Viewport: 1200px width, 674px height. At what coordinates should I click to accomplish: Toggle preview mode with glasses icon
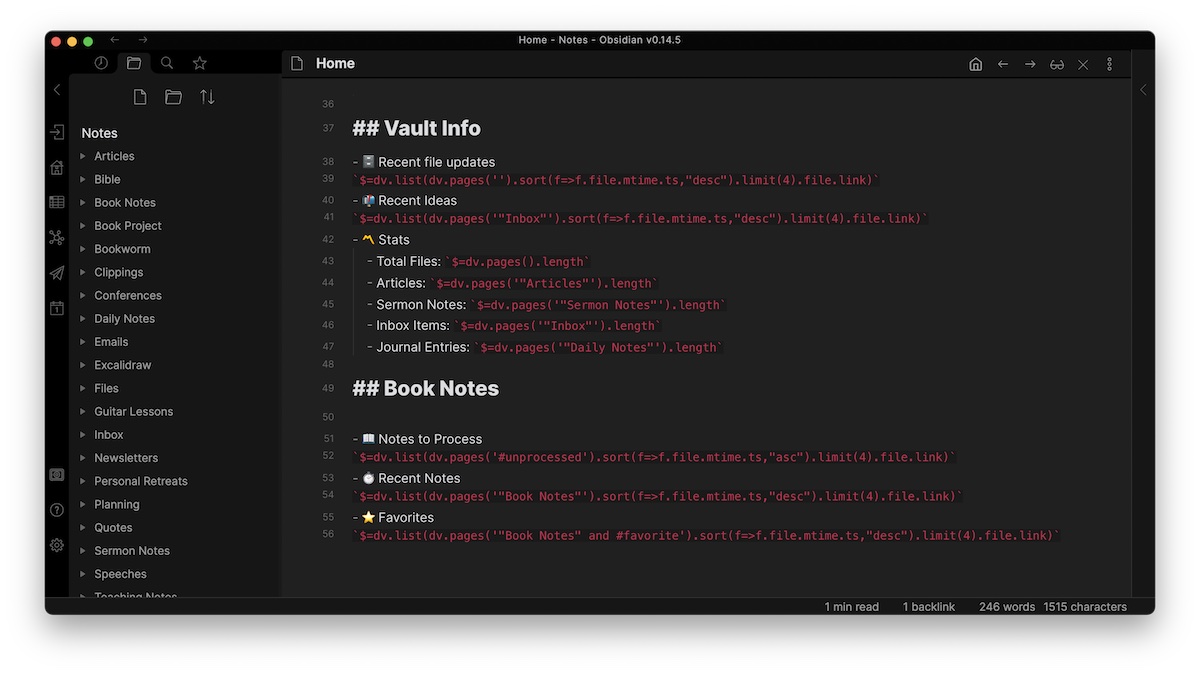point(1057,64)
